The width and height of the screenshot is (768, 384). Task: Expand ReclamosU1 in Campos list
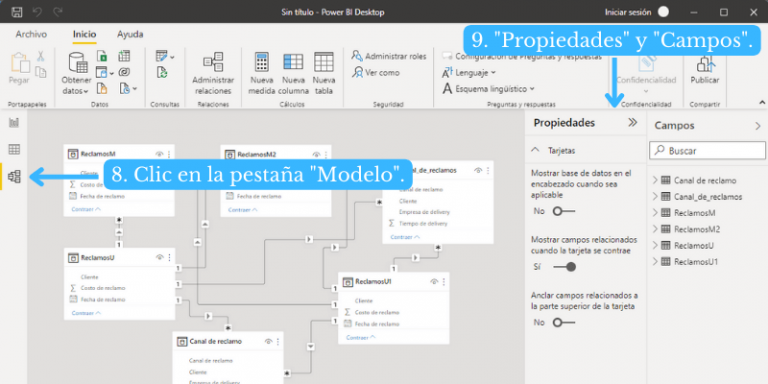(x=655, y=262)
